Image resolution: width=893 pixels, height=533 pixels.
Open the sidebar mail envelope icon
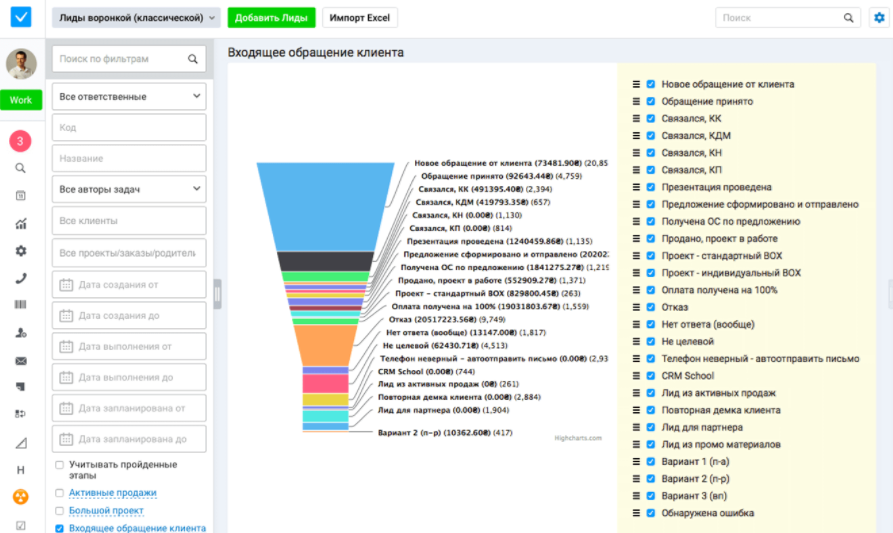[21, 361]
